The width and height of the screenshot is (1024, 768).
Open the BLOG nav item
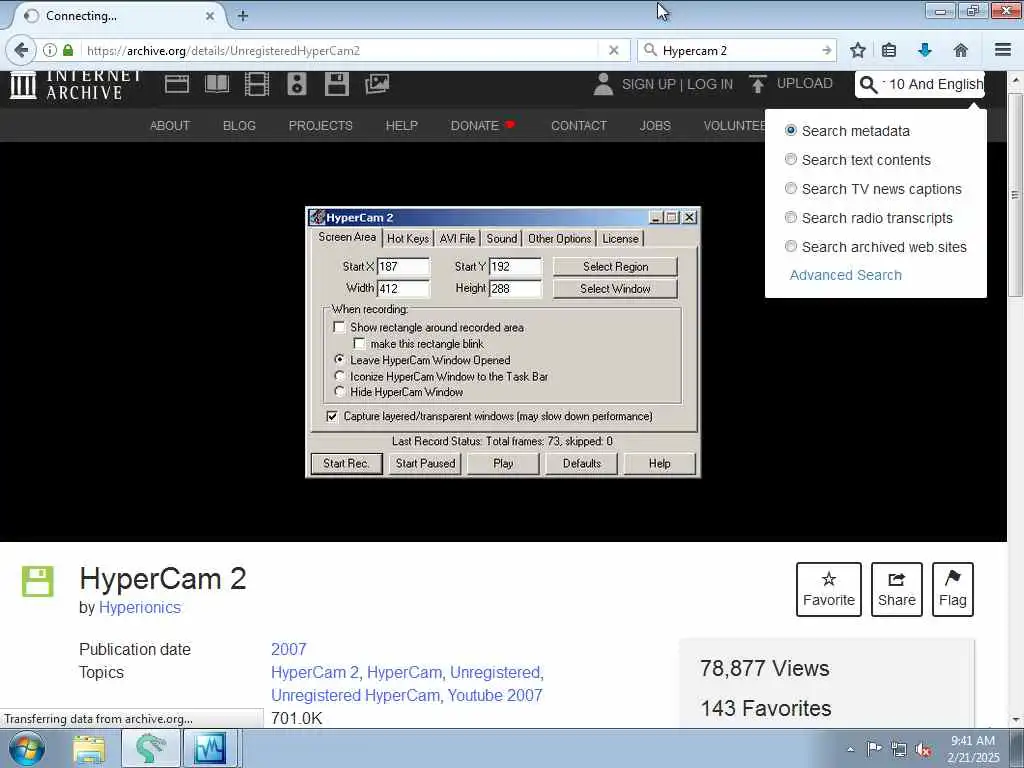(239, 125)
